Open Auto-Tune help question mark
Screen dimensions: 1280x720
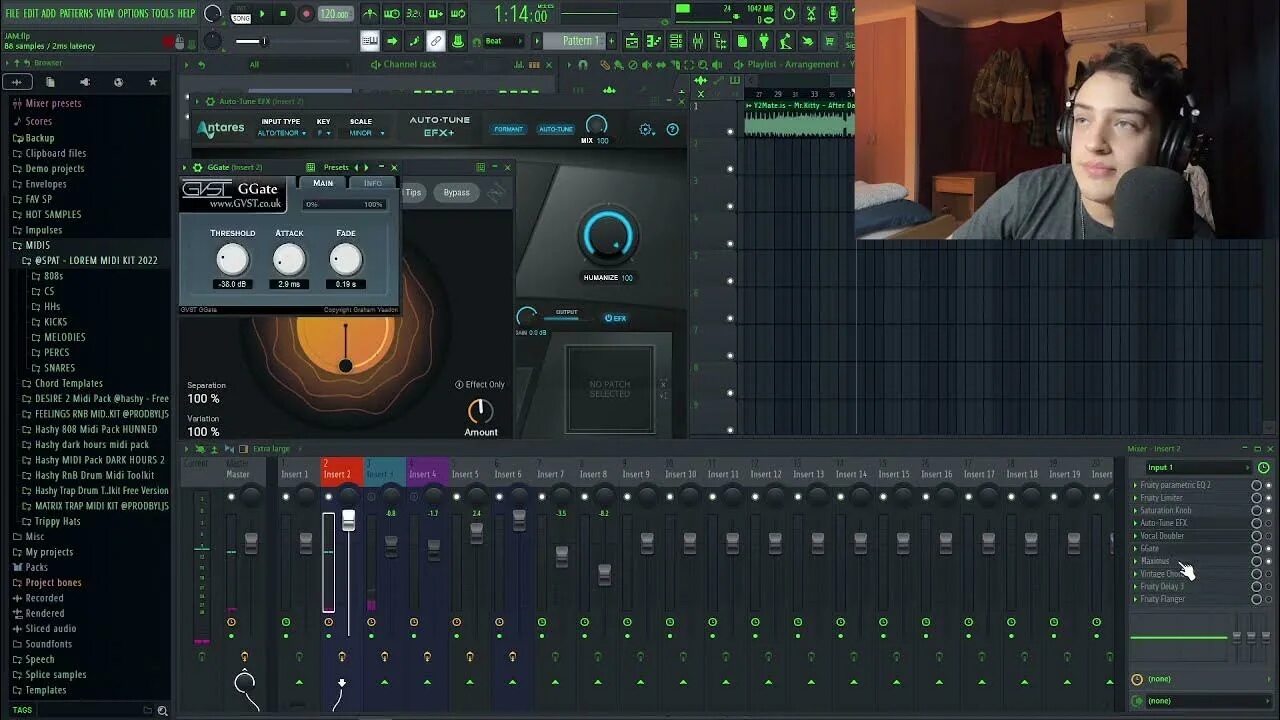pos(672,129)
